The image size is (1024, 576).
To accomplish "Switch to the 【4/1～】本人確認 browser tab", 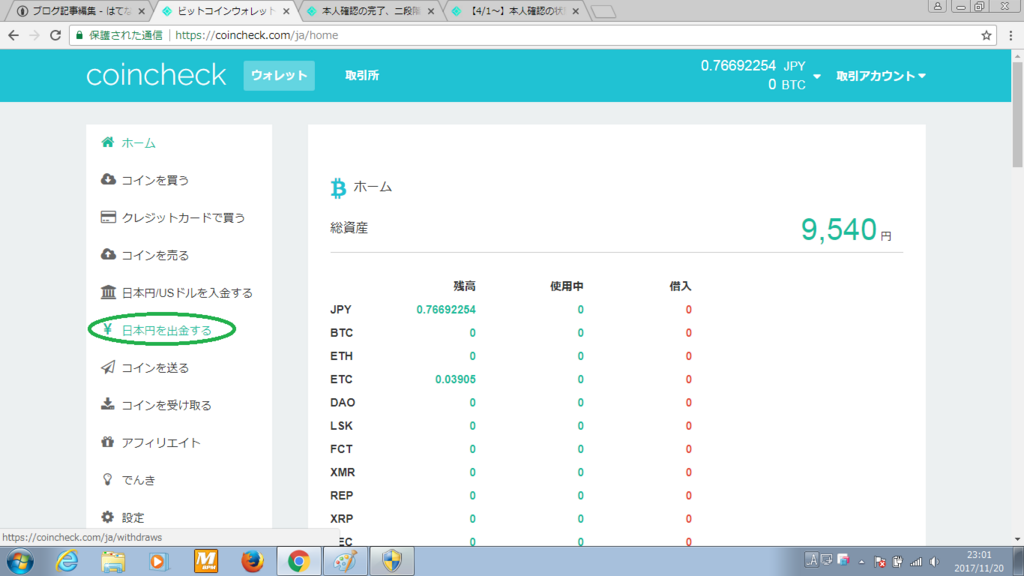I will point(516,11).
